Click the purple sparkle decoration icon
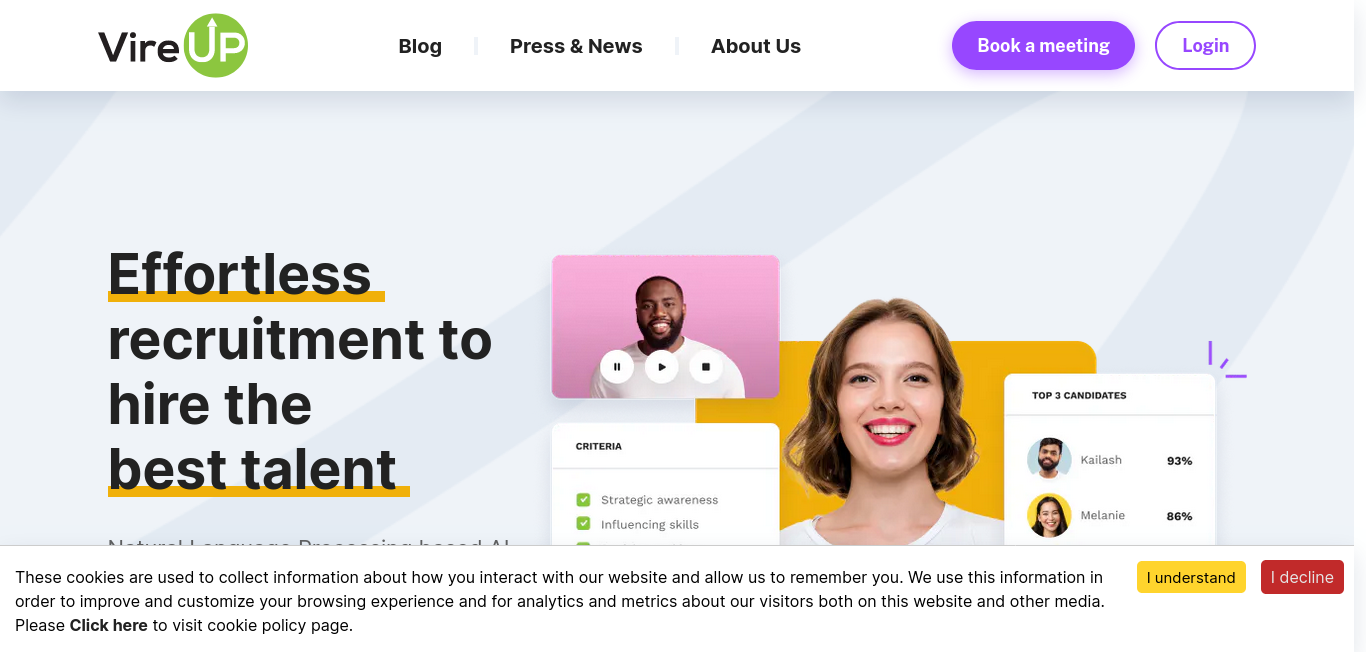This screenshot has width=1366, height=652. pos(1227,360)
